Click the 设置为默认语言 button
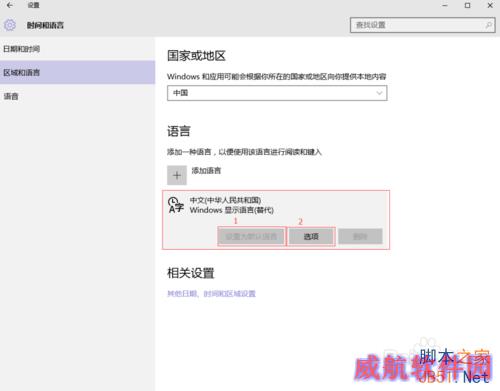 (x=251, y=237)
